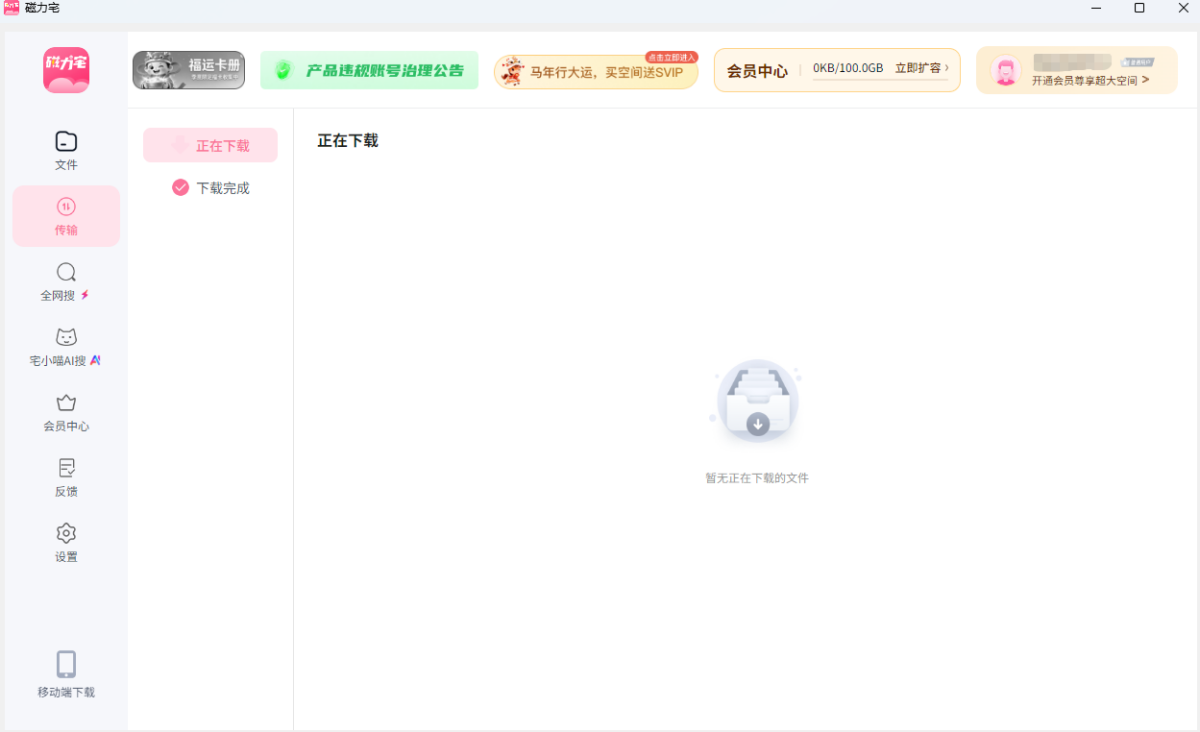The height and width of the screenshot is (732, 1200).
Task: Click the user avatar icon
Action: (x=1005, y=70)
